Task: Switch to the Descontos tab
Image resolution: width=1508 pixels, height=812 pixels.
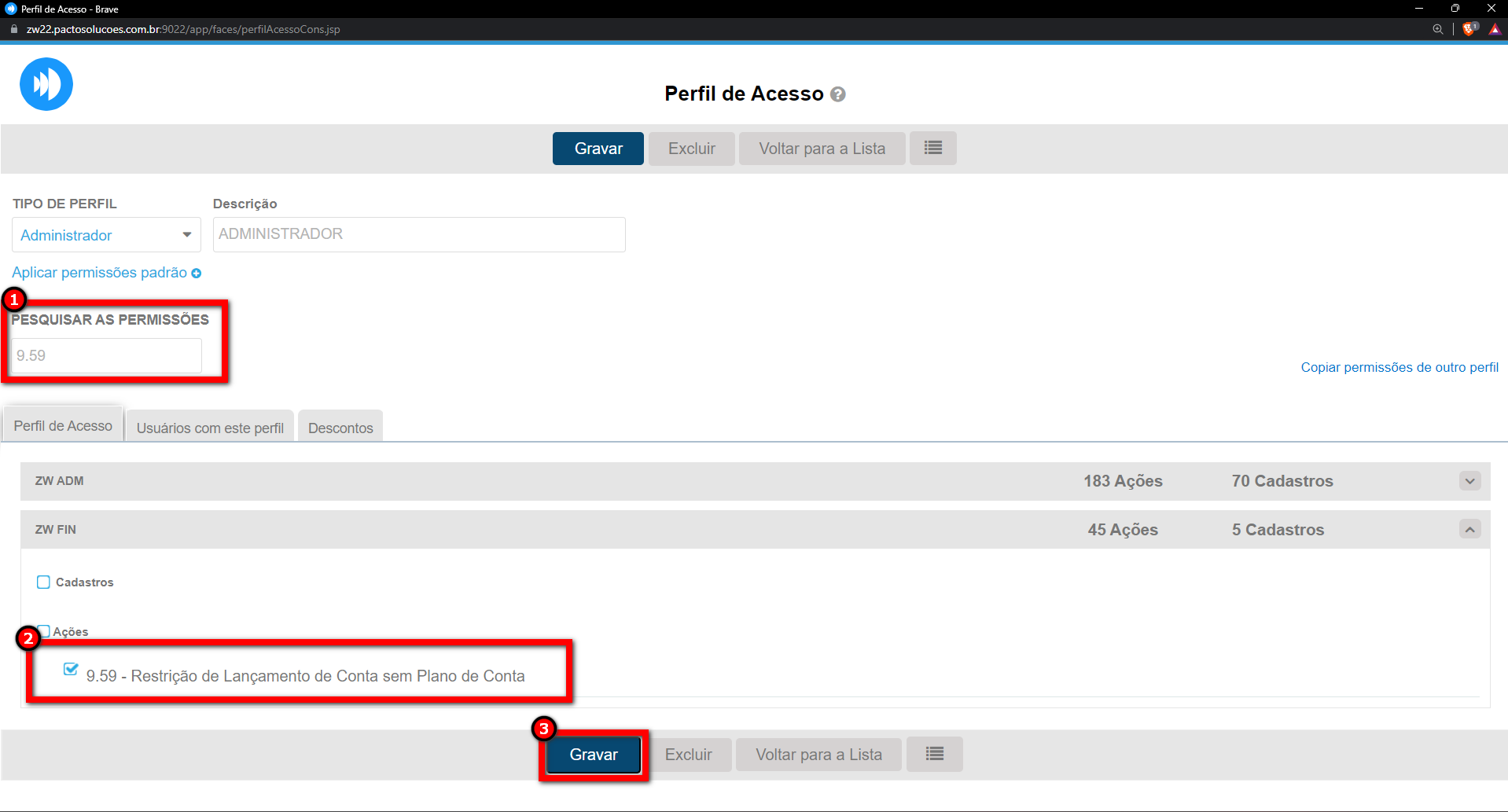Action: (340, 428)
